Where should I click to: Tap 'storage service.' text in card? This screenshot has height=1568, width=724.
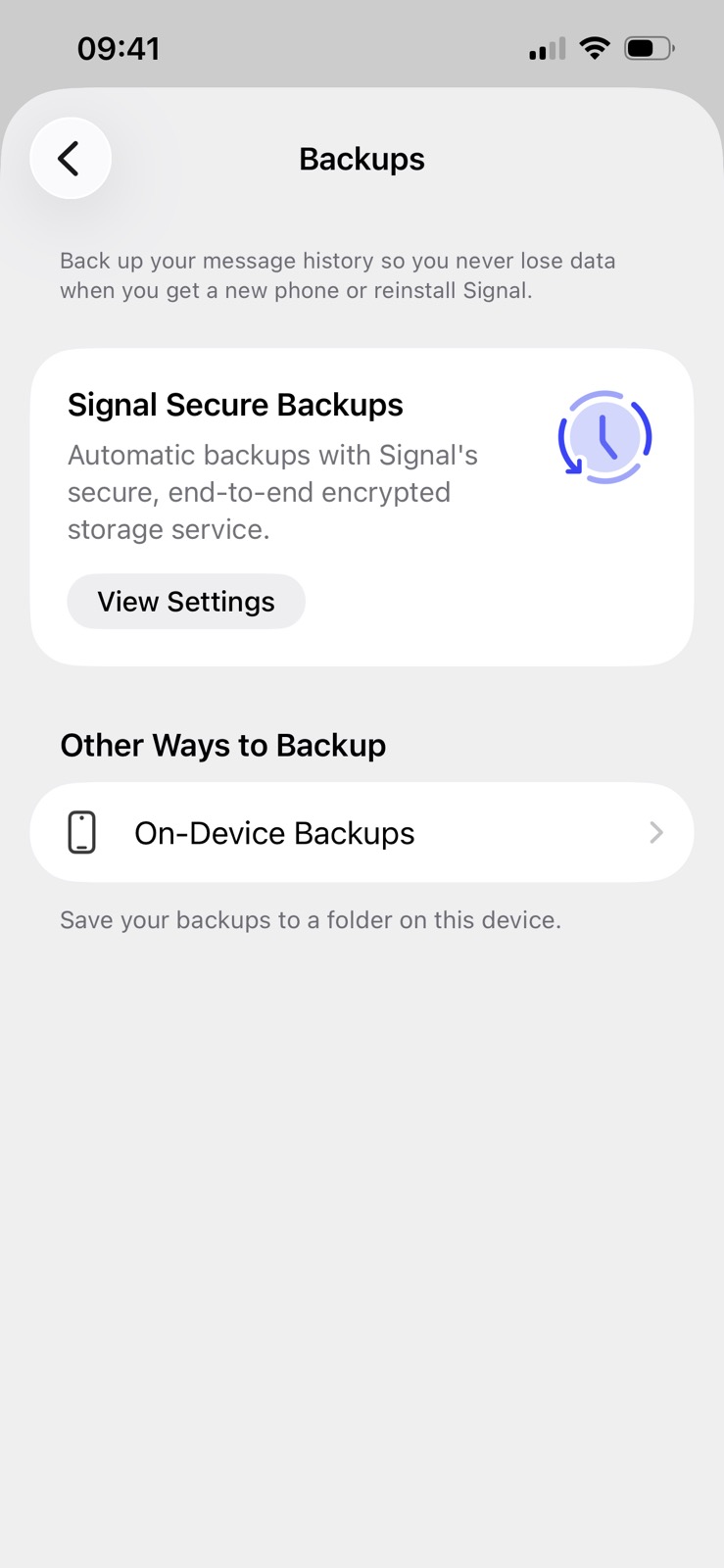tap(169, 529)
